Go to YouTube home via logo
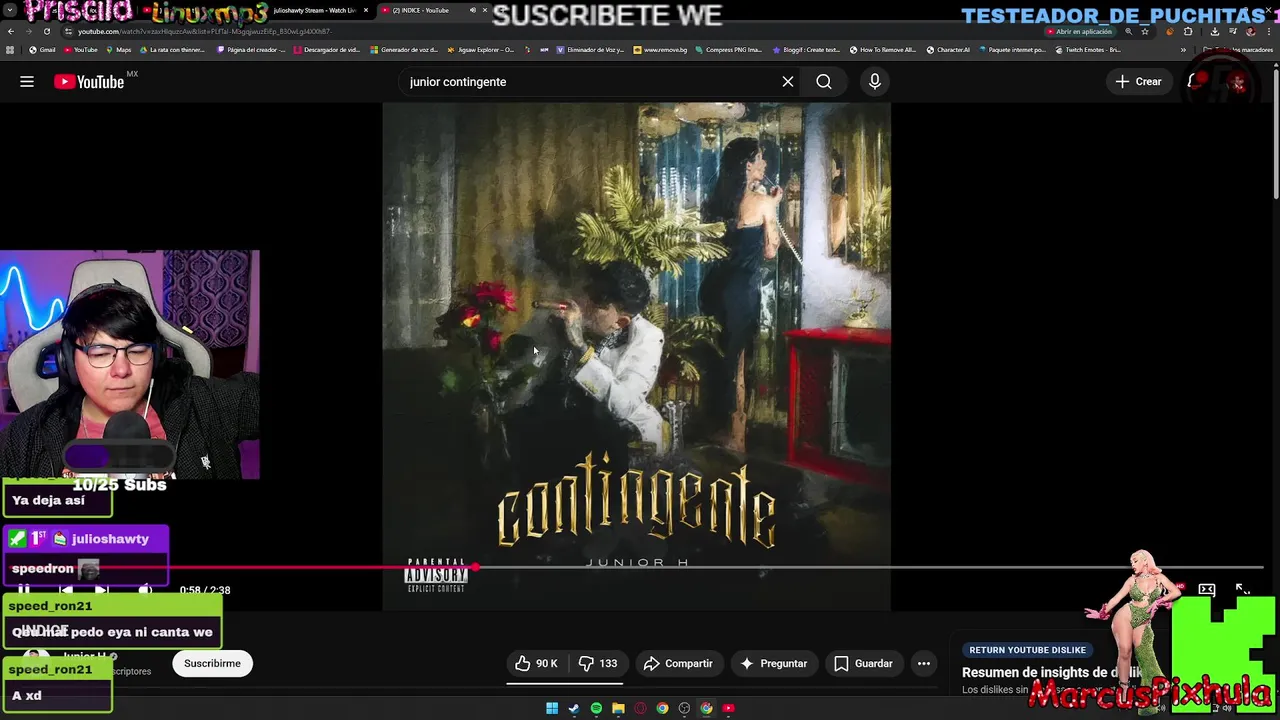Viewport: 1280px width, 720px height. tap(90, 82)
